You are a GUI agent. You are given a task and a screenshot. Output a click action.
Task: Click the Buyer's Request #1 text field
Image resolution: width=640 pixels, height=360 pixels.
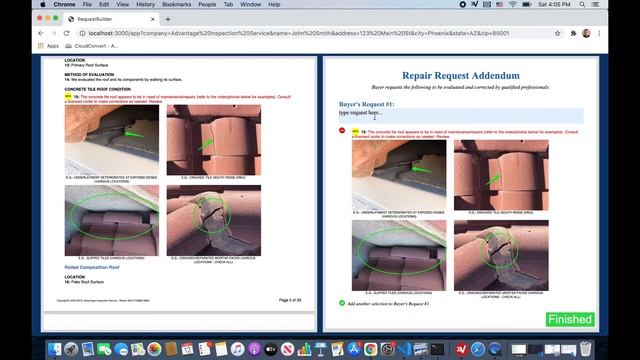(461, 116)
